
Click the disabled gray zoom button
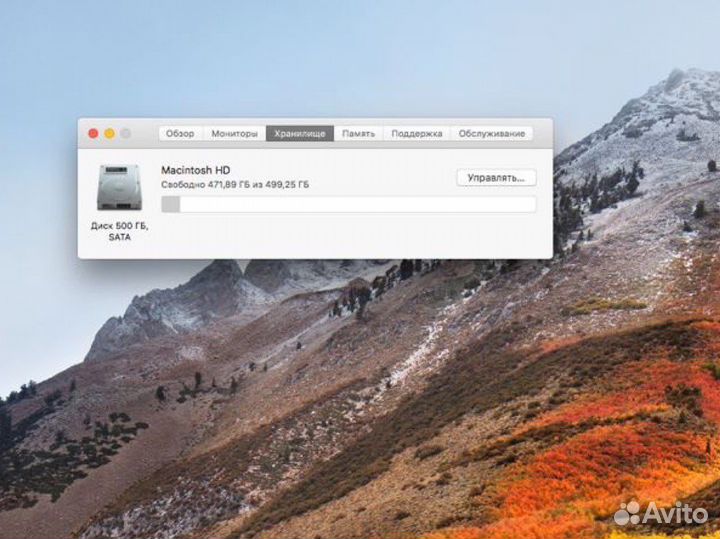tap(126, 134)
